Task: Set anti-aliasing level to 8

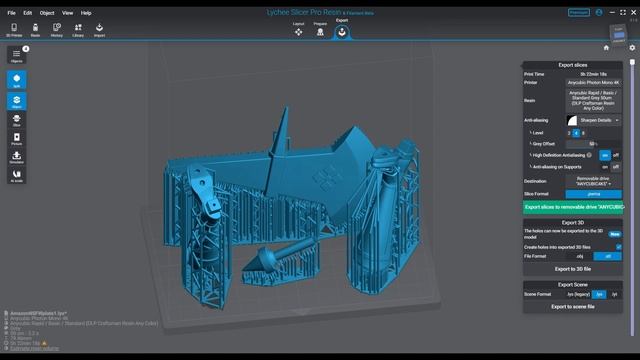Action: pyautogui.click(x=583, y=133)
